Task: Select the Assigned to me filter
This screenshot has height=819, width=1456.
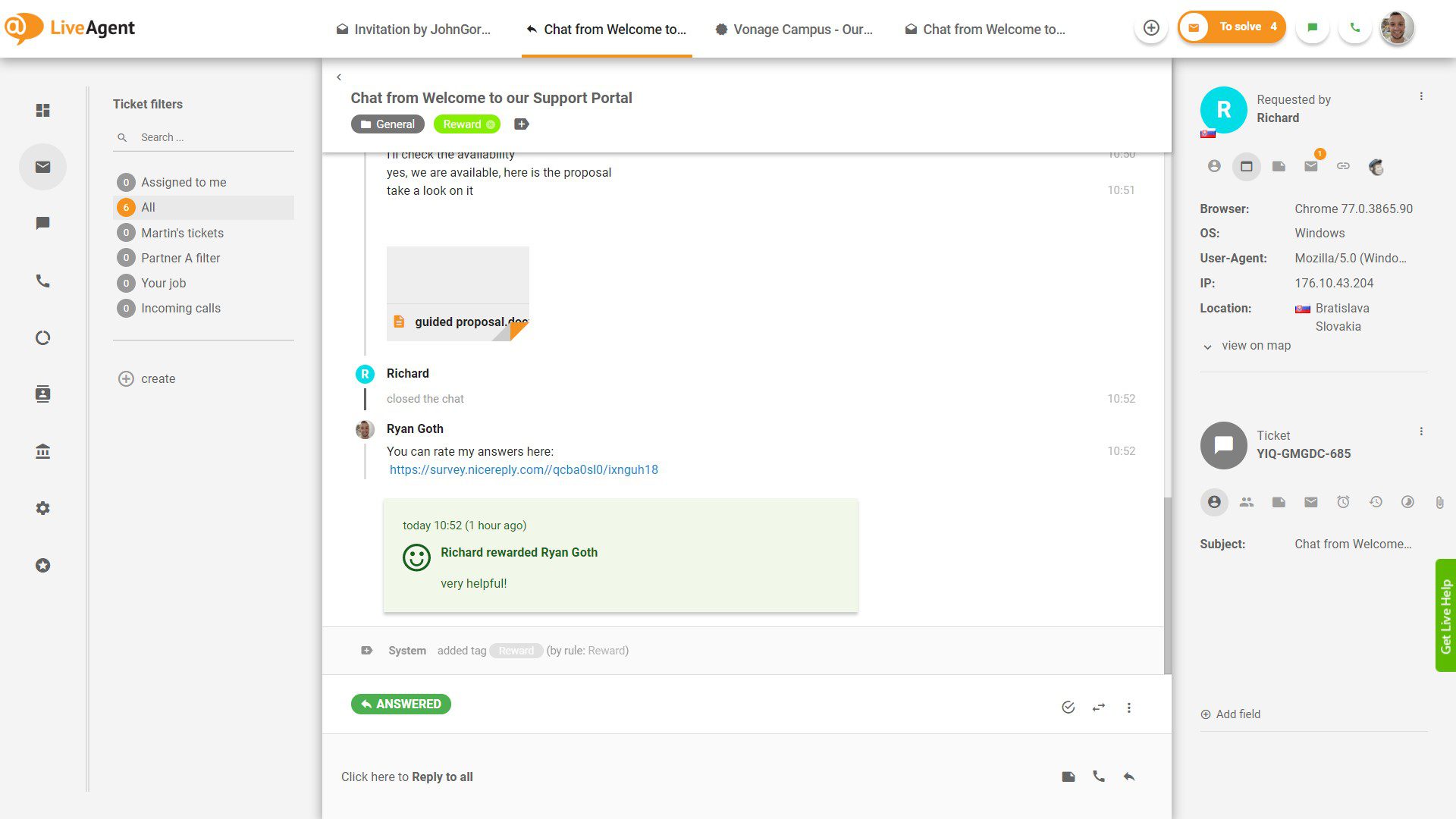Action: [184, 182]
